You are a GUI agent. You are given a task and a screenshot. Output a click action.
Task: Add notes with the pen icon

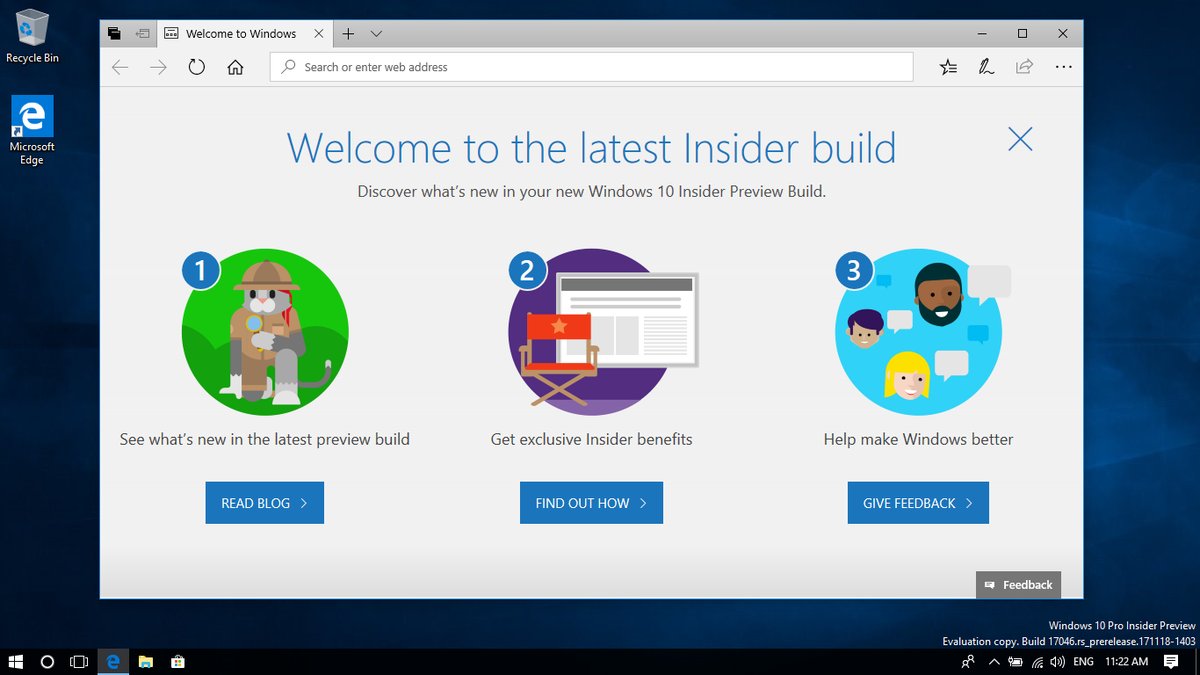[986, 67]
